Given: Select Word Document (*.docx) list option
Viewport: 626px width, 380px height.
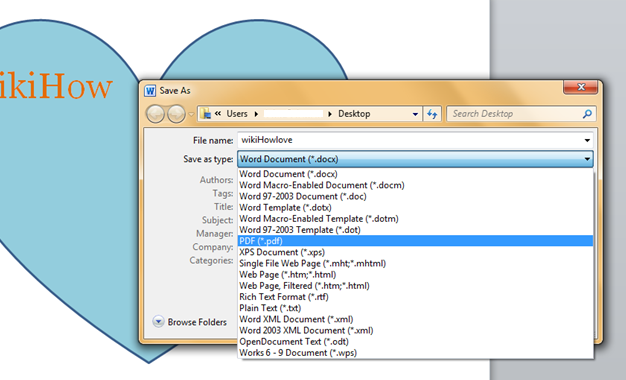Looking at the screenshot, I should pyautogui.click(x=415, y=174).
